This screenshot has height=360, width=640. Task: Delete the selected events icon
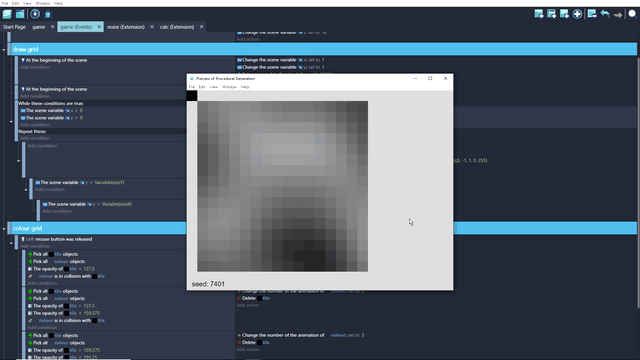(x=592, y=14)
